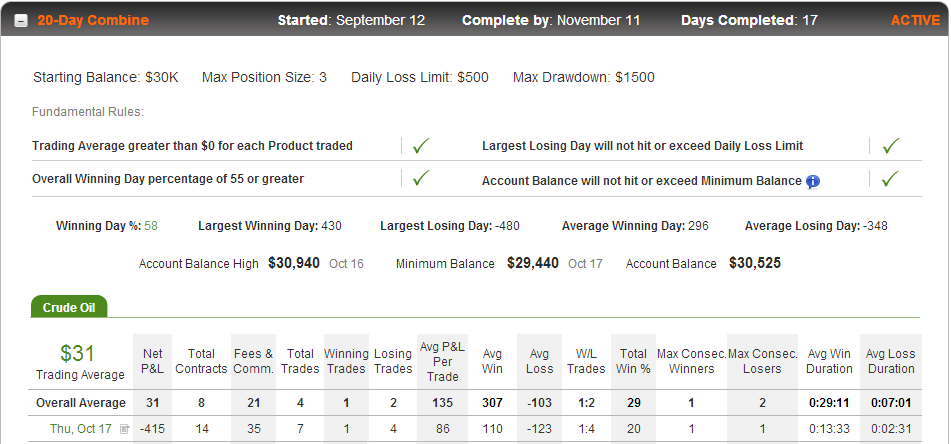Click the Max Consec. Losers column header
951x444 pixels.
(762, 361)
